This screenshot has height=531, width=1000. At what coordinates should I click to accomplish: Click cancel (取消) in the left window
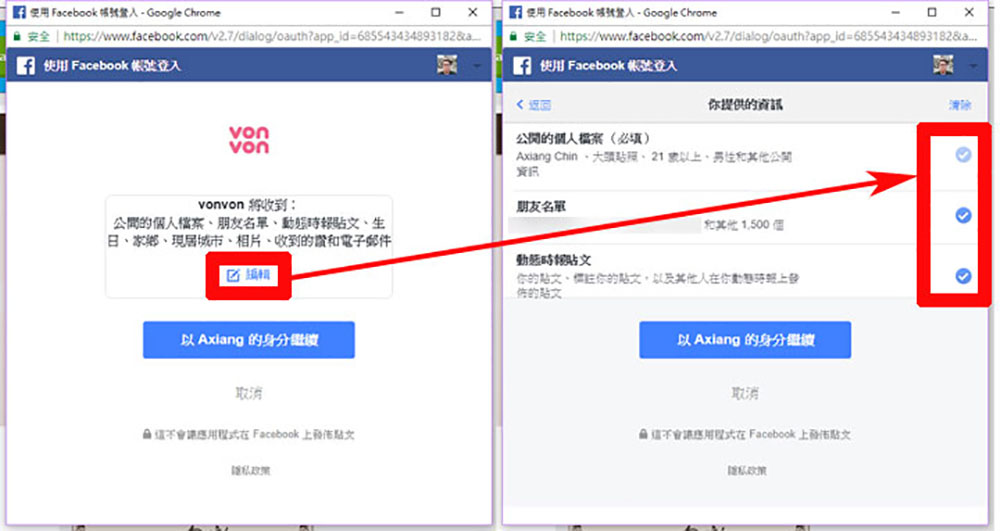249,393
